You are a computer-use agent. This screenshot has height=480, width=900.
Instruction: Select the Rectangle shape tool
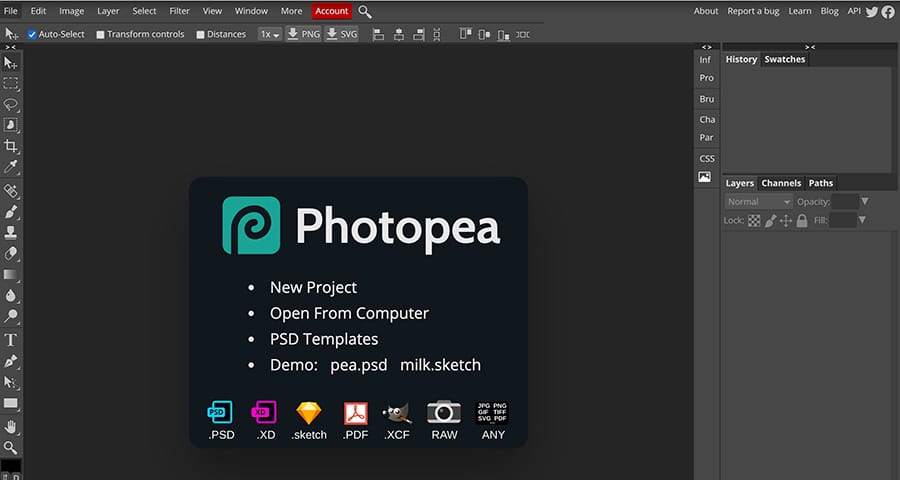point(10,403)
